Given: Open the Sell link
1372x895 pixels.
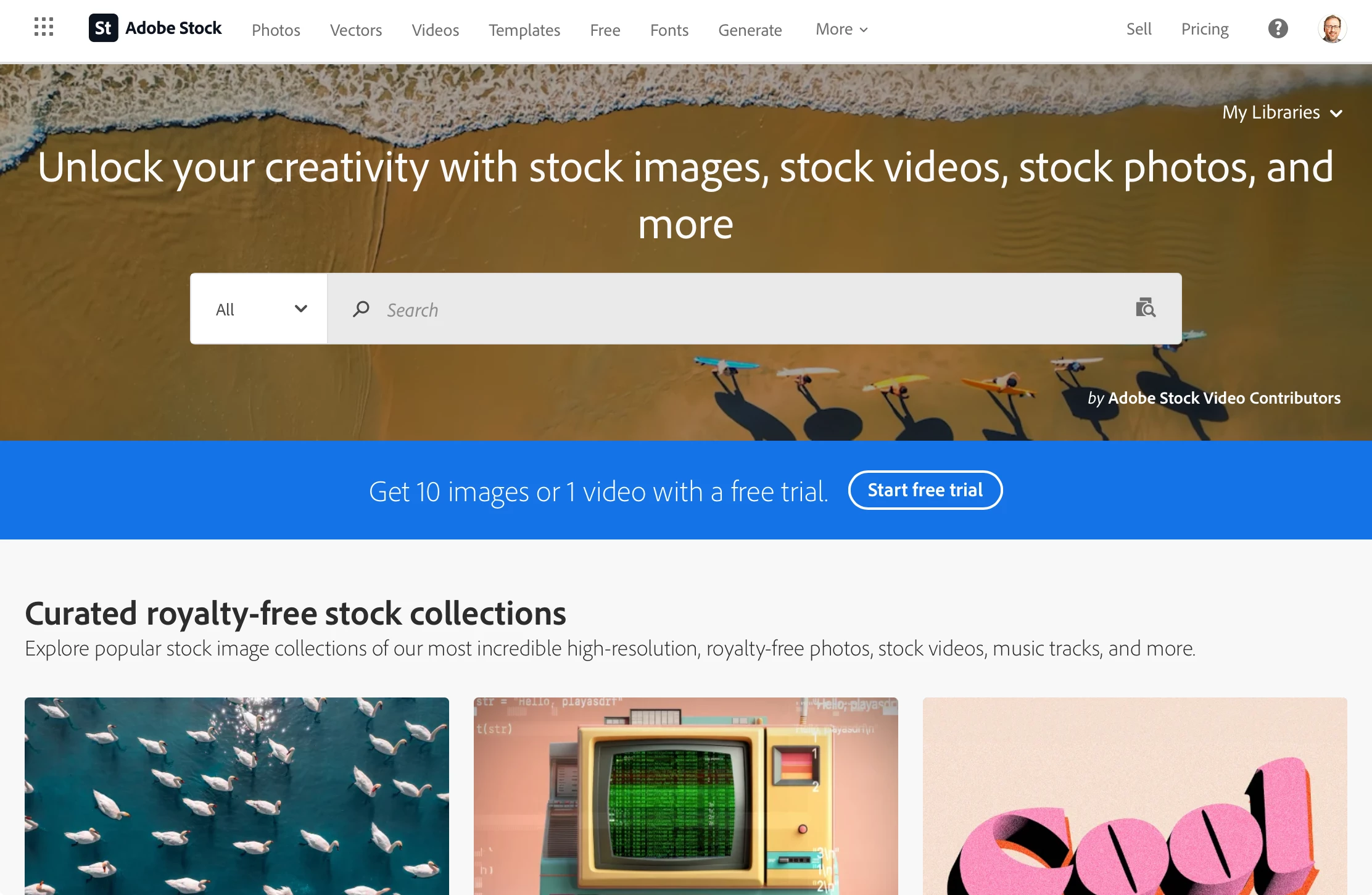Looking at the screenshot, I should point(1139,29).
